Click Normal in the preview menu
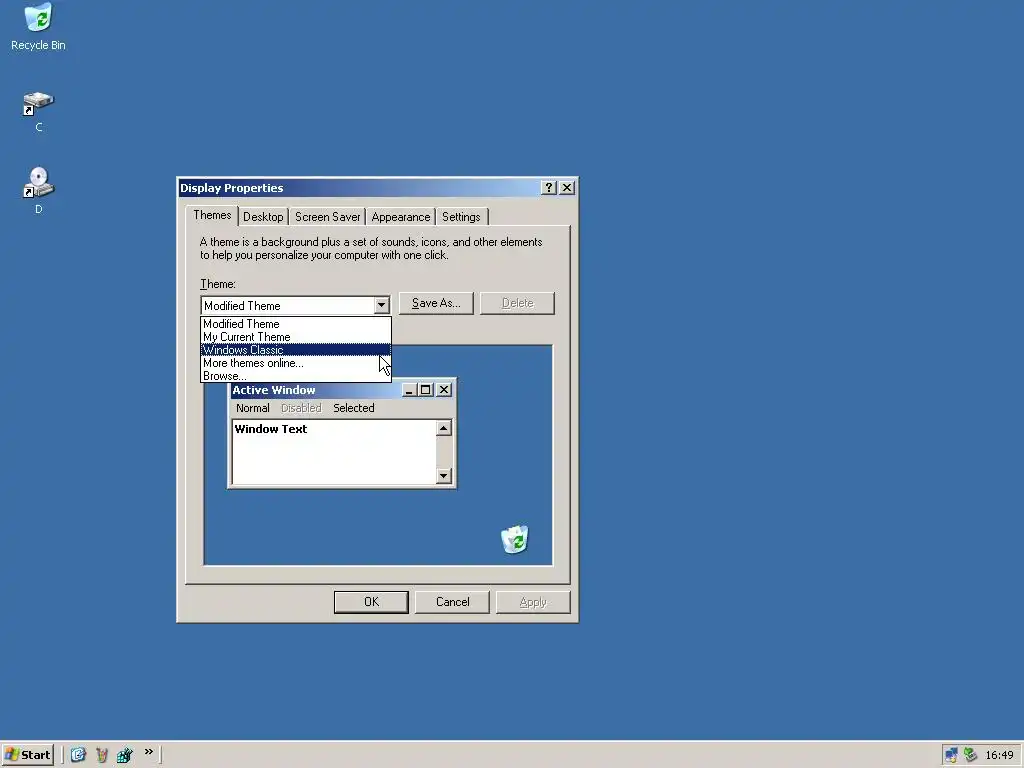The width and height of the screenshot is (1024, 768). (253, 408)
